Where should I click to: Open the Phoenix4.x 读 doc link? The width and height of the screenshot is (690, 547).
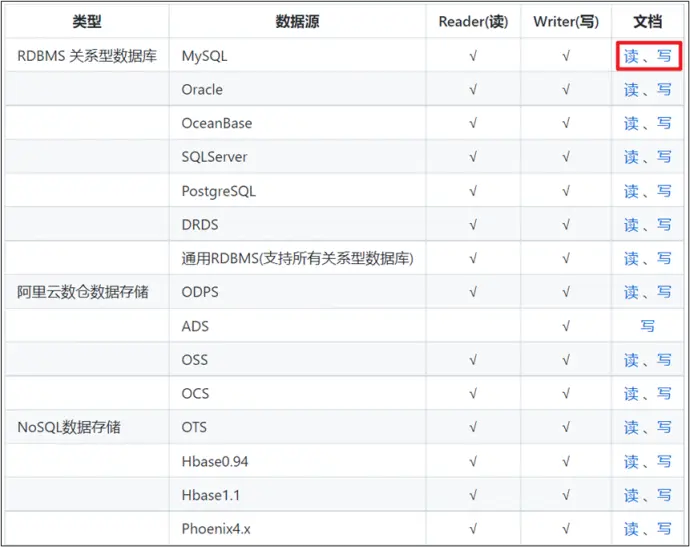pos(631,529)
